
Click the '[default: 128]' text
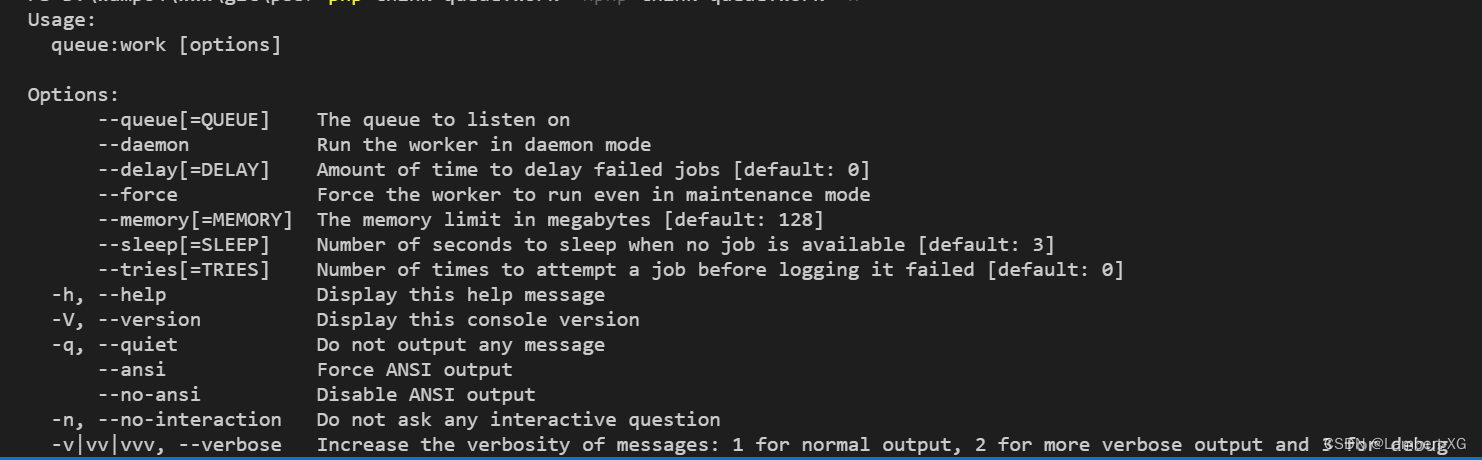coord(744,220)
